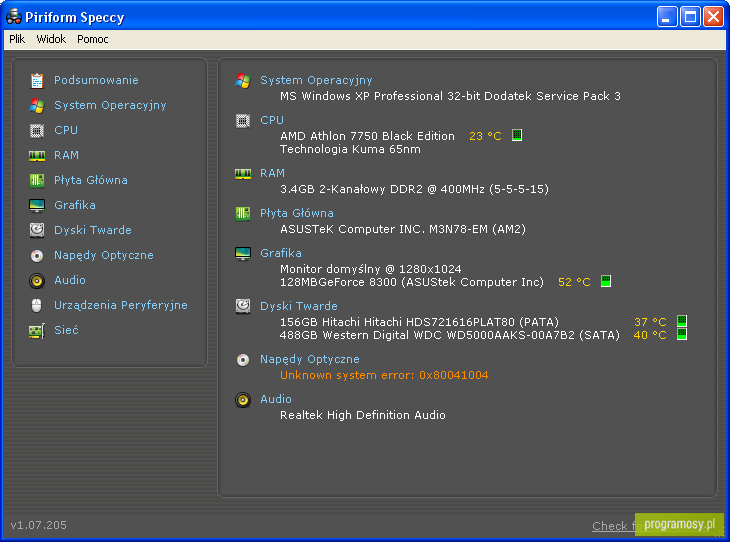Image resolution: width=730 pixels, height=542 pixels.
Task: Click the Audio heading link in summary
Action: [x=276, y=399]
